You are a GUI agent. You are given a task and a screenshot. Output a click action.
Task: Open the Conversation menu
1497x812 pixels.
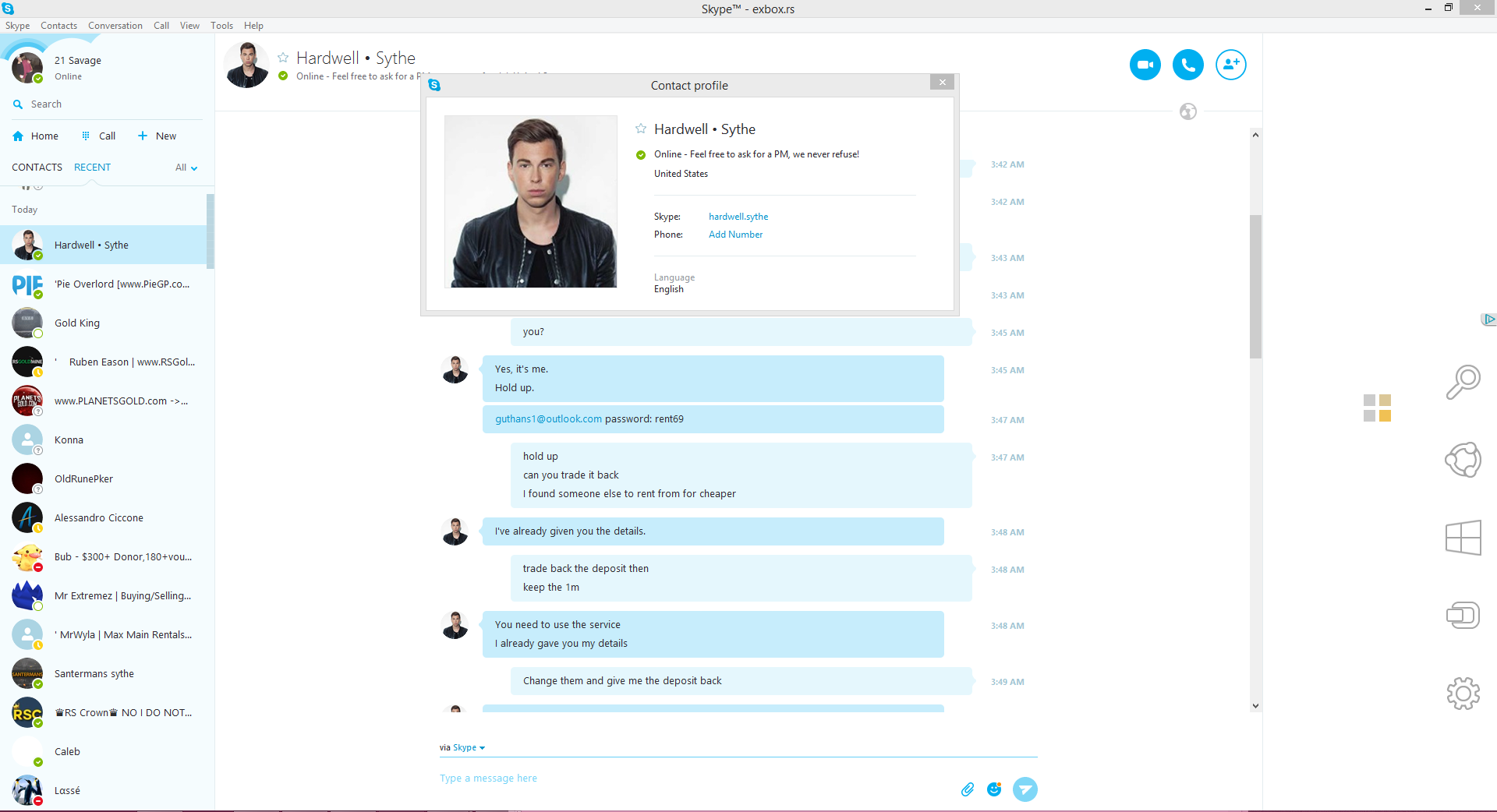115,26
